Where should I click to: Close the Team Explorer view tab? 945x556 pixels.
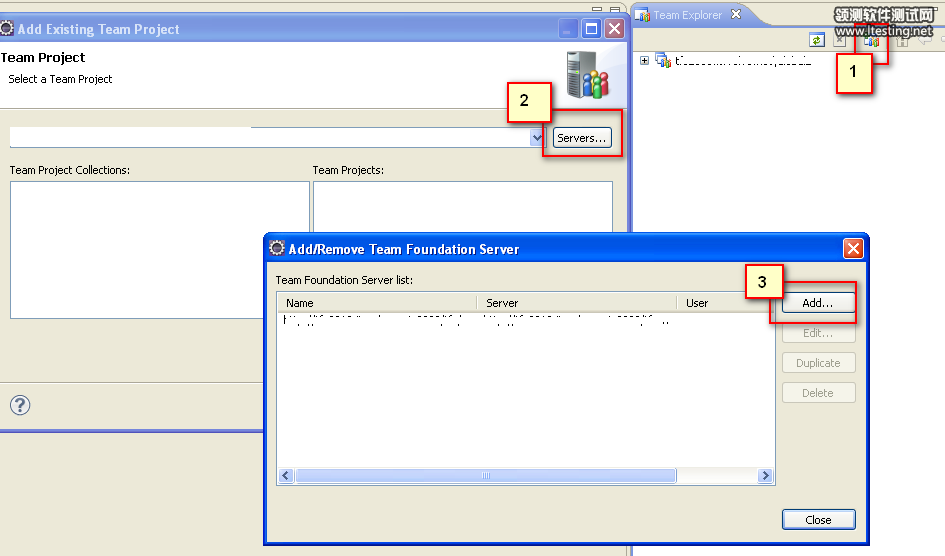pos(736,14)
